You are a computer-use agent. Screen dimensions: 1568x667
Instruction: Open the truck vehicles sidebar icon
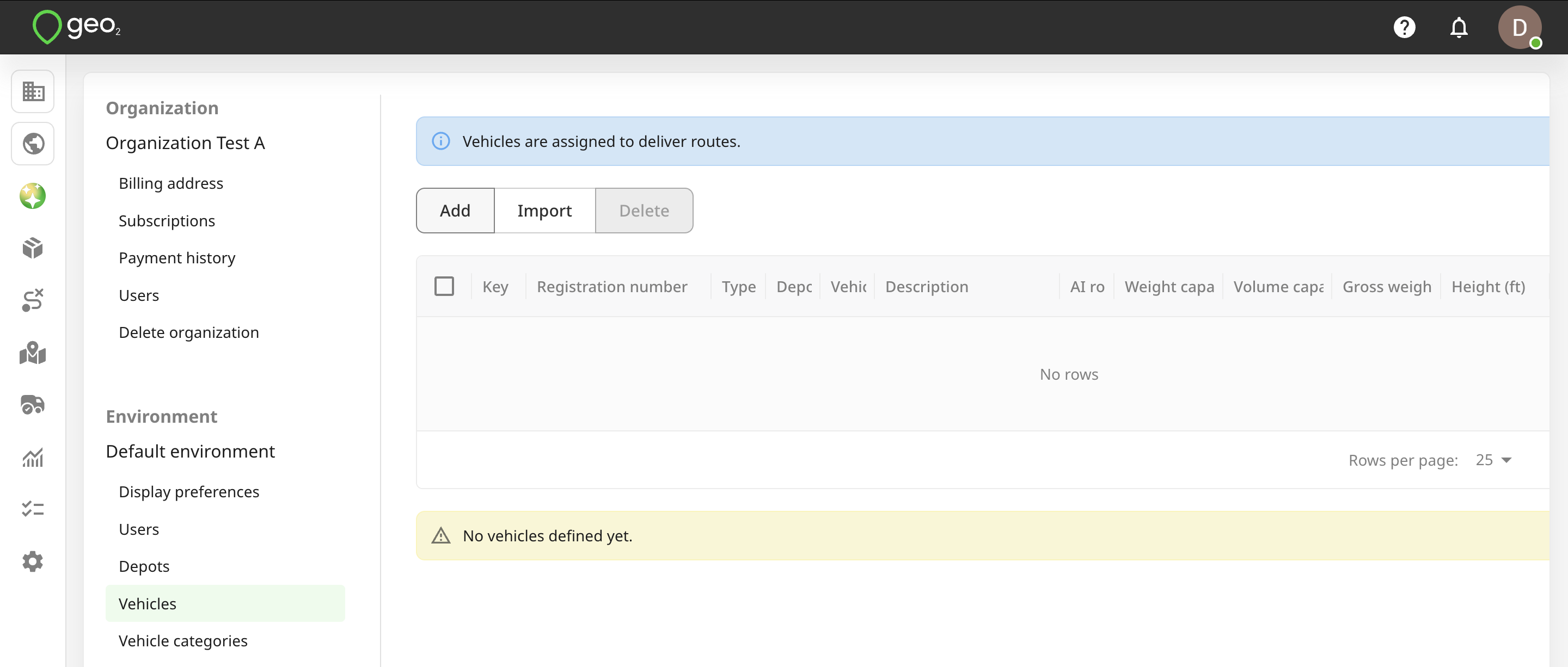pos(33,404)
